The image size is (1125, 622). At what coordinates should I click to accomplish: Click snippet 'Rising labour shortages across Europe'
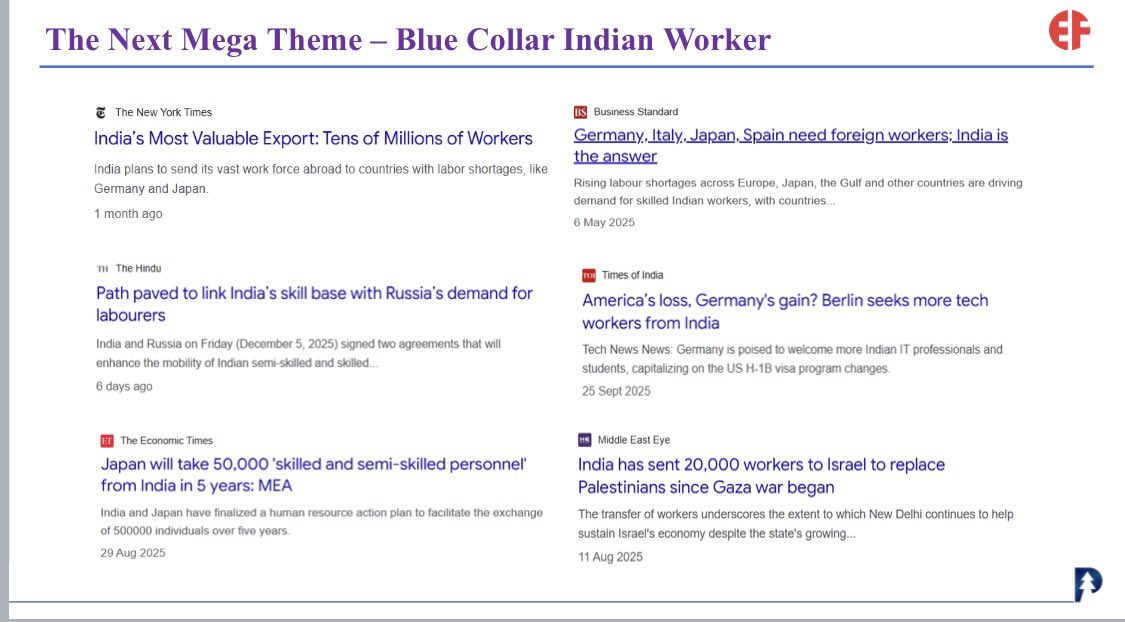click(x=798, y=192)
